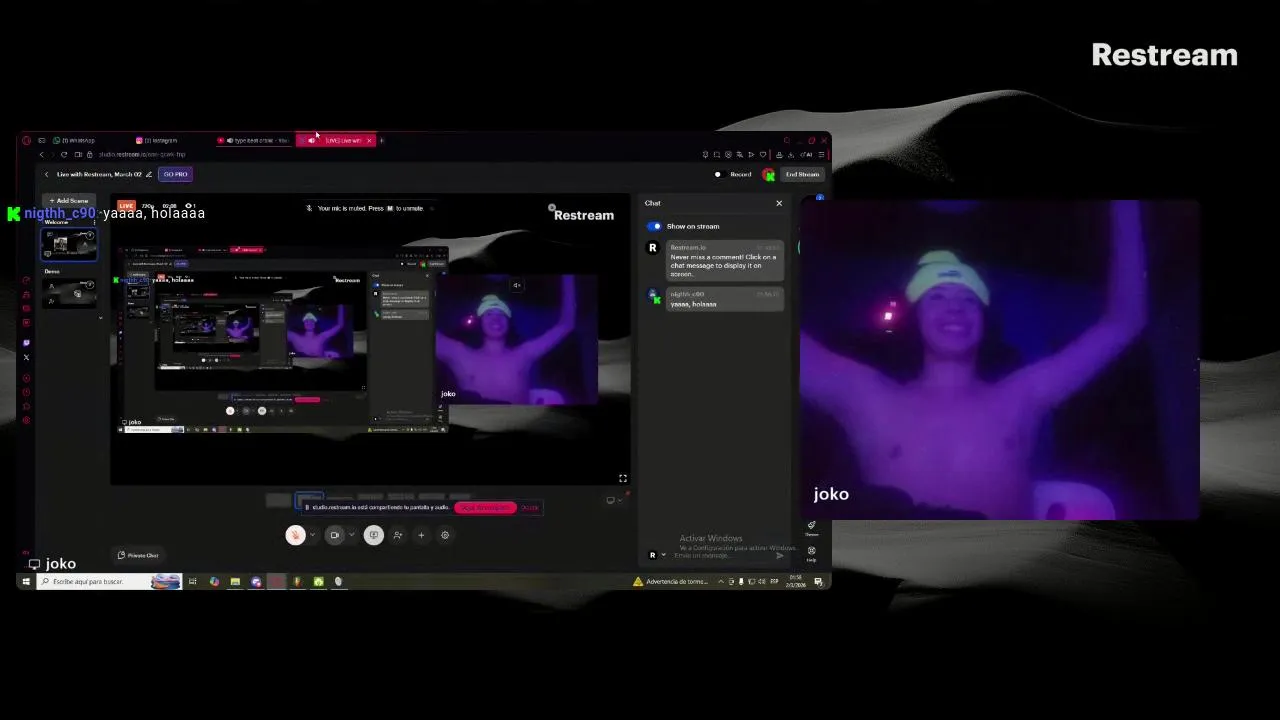This screenshot has width=1280, height=720.
Task: Open the X icon in the browser sidebar
Action: pyautogui.click(x=26, y=357)
